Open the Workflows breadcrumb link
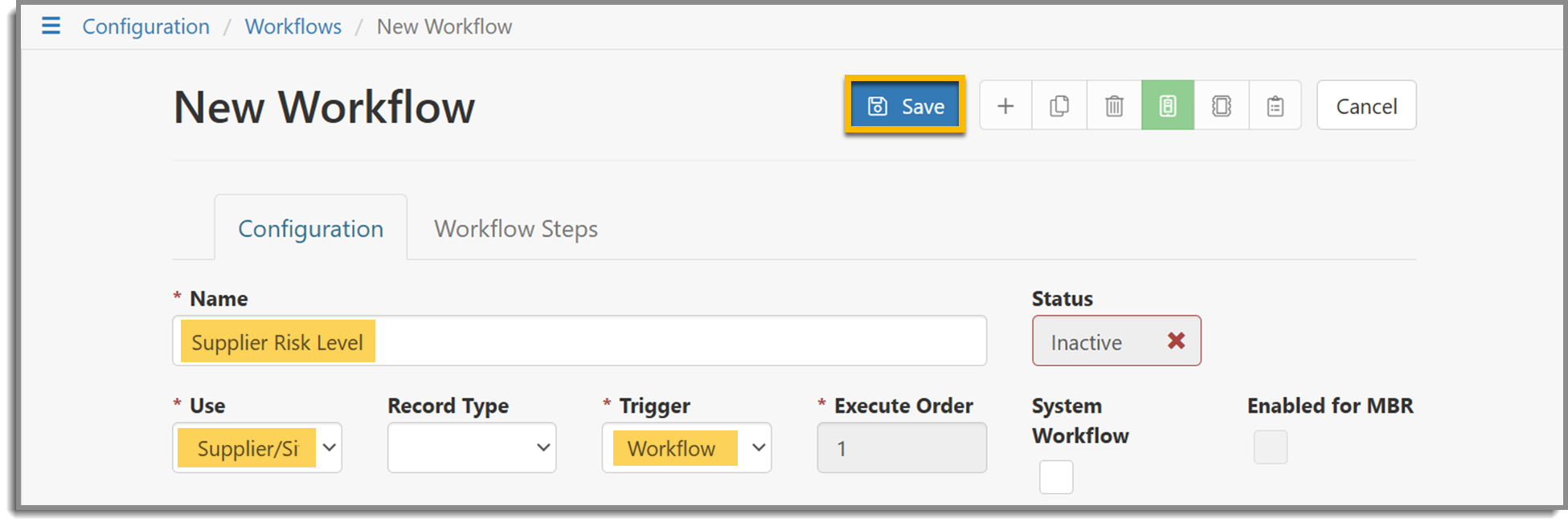This screenshot has height=526, width=1568. pos(293,26)
